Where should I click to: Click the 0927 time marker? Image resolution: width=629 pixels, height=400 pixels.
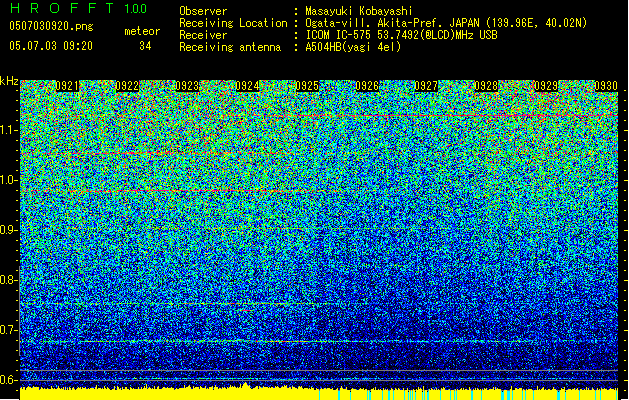pyautogui.click(x=426, y=86)
